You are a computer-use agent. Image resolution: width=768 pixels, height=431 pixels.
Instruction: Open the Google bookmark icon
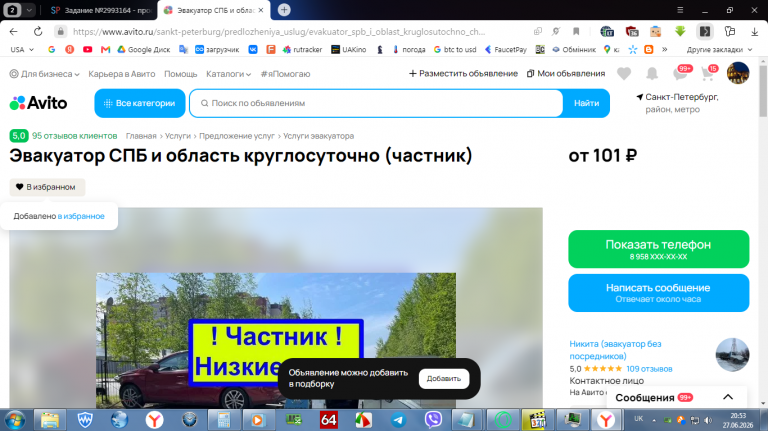pos(51,49)
